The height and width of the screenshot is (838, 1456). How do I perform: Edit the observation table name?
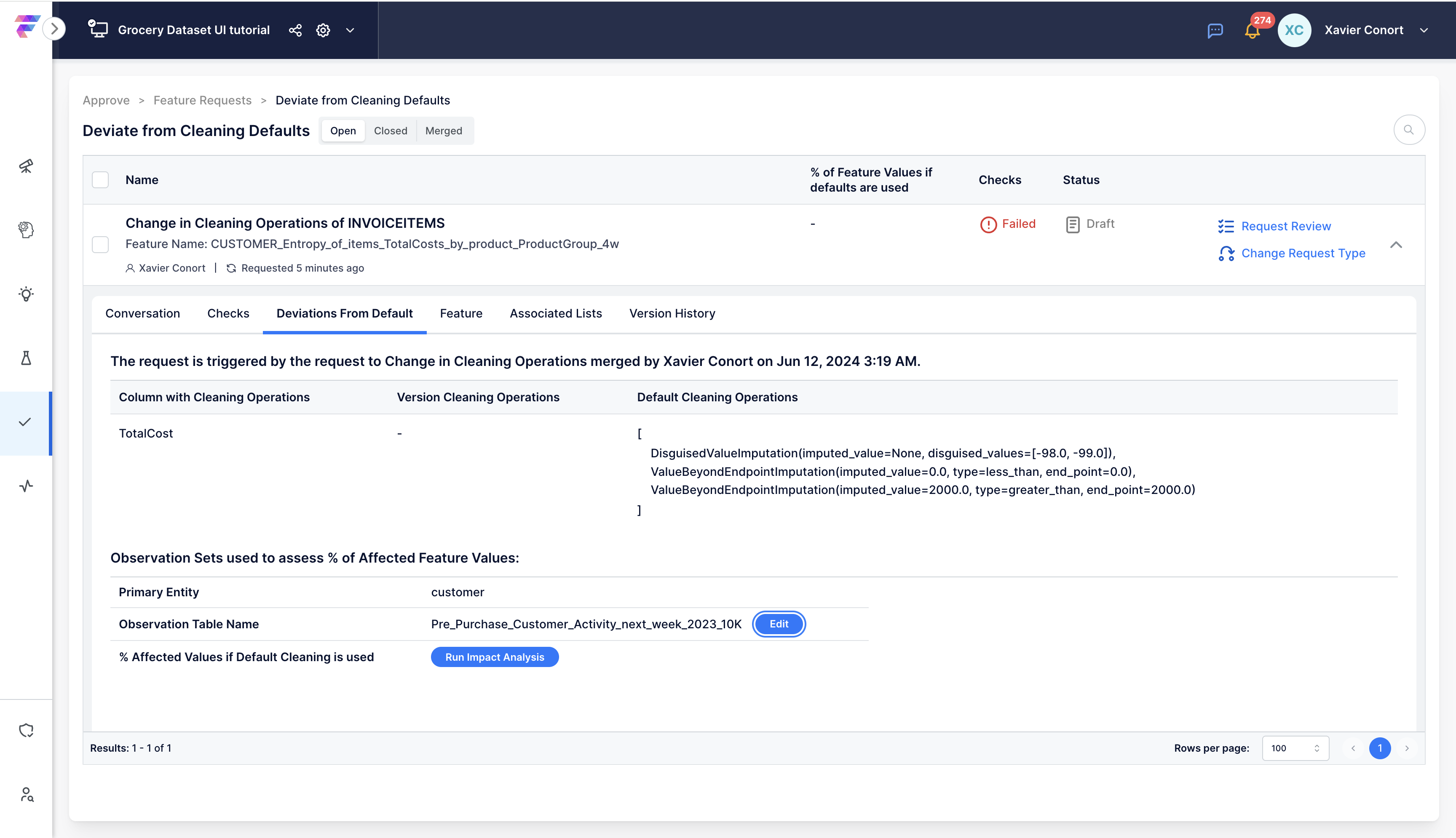point(779,624)
